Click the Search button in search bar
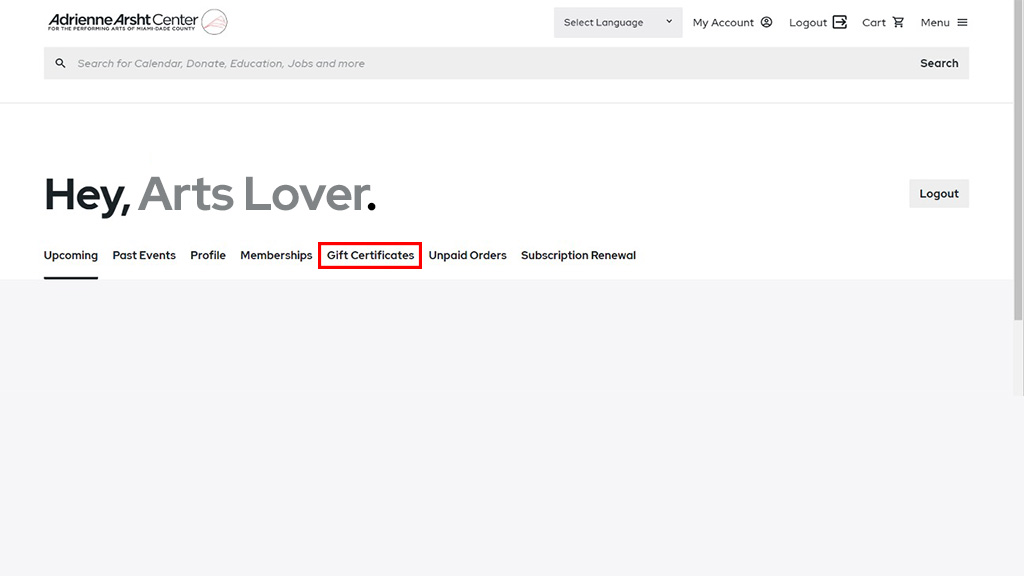 (x=939, y=63)
